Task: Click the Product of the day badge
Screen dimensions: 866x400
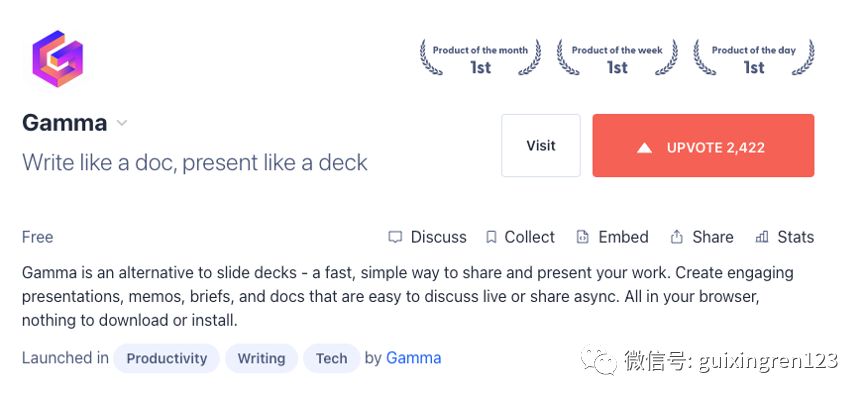Action: tap(754, 59)
